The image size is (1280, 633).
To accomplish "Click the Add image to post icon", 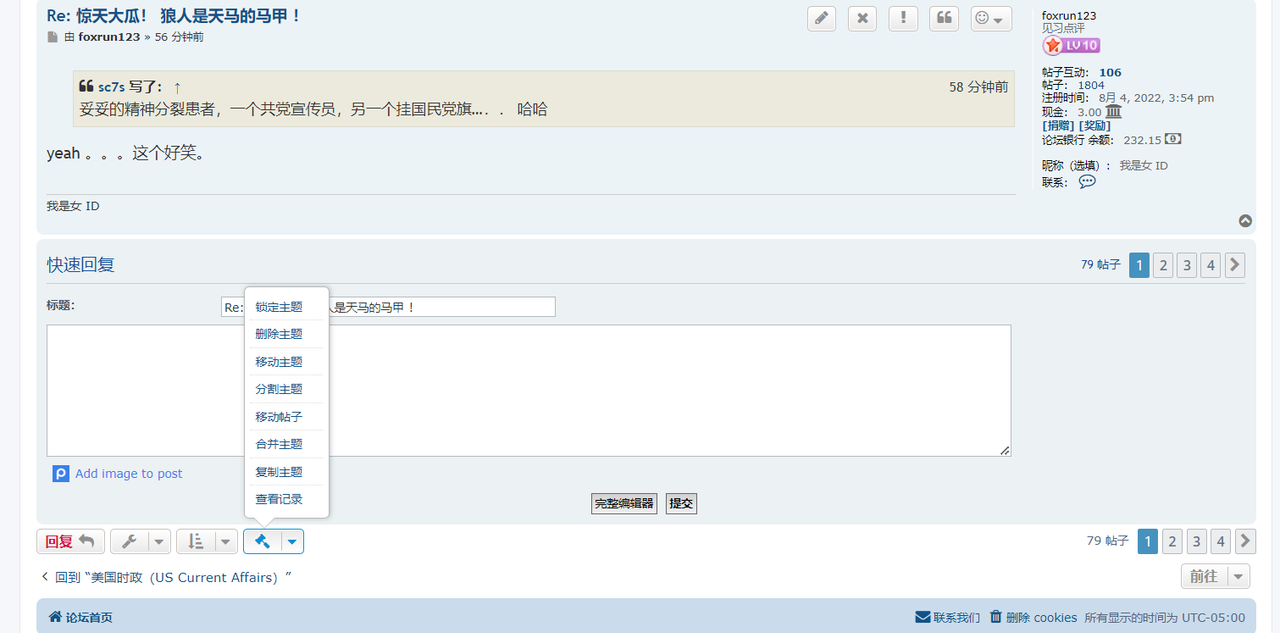I will pyautogui.click(x=61, y=473).
